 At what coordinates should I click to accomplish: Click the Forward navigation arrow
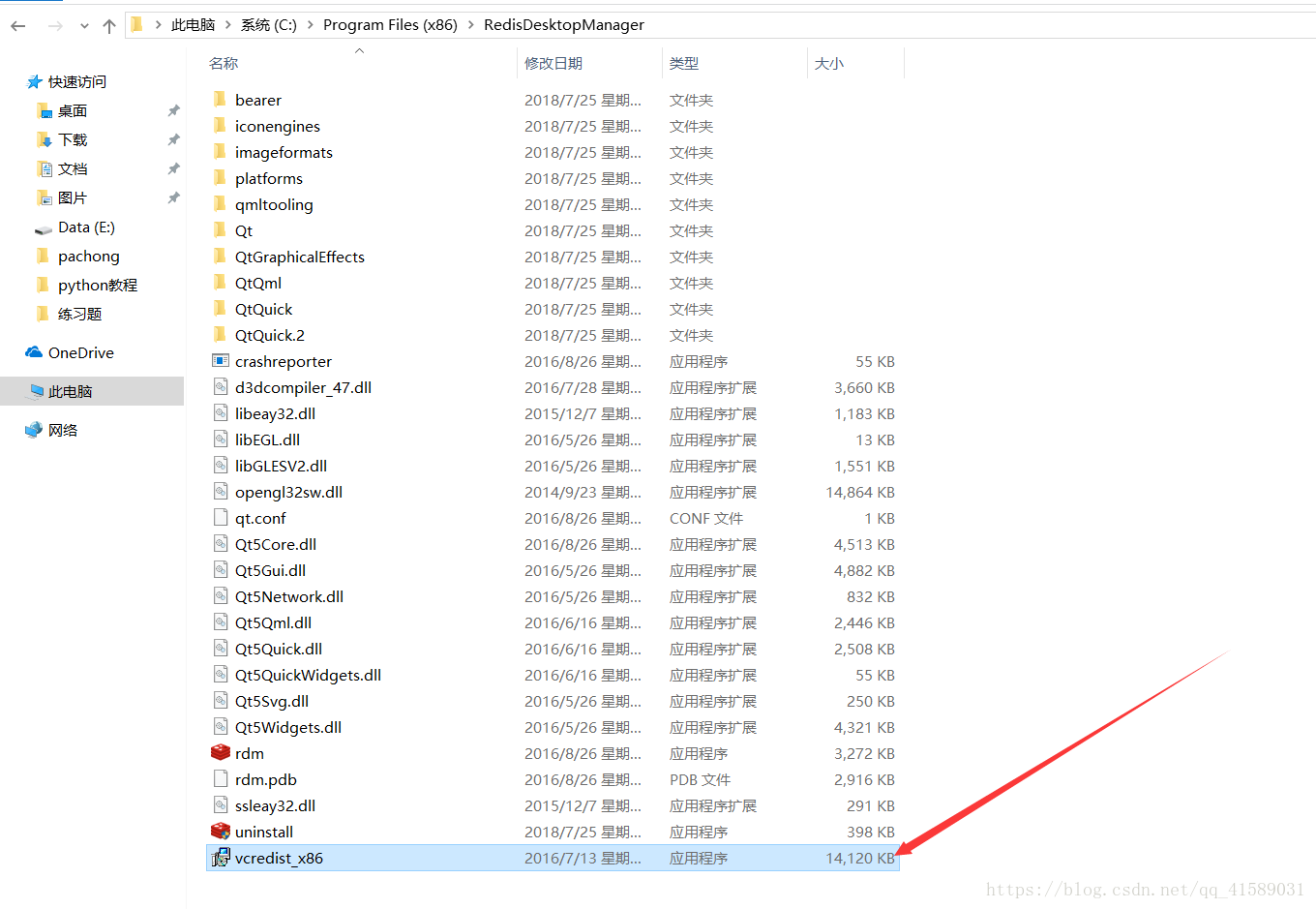55,26
